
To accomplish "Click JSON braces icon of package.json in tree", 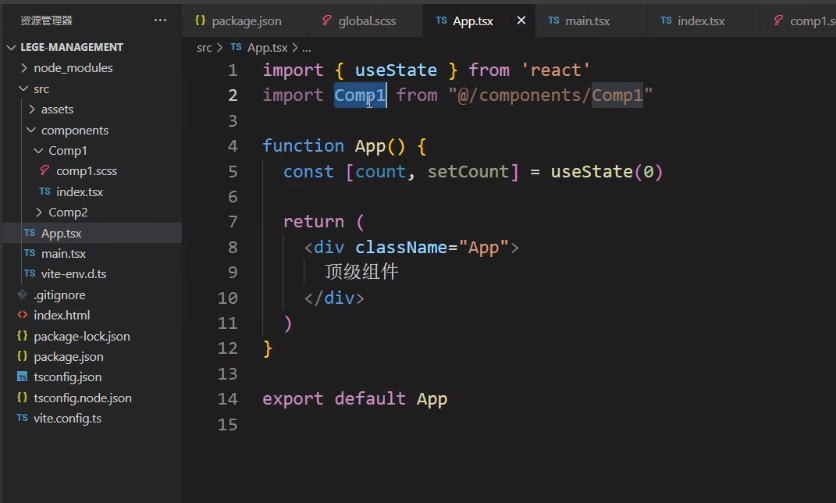I will tap(22, 356).
